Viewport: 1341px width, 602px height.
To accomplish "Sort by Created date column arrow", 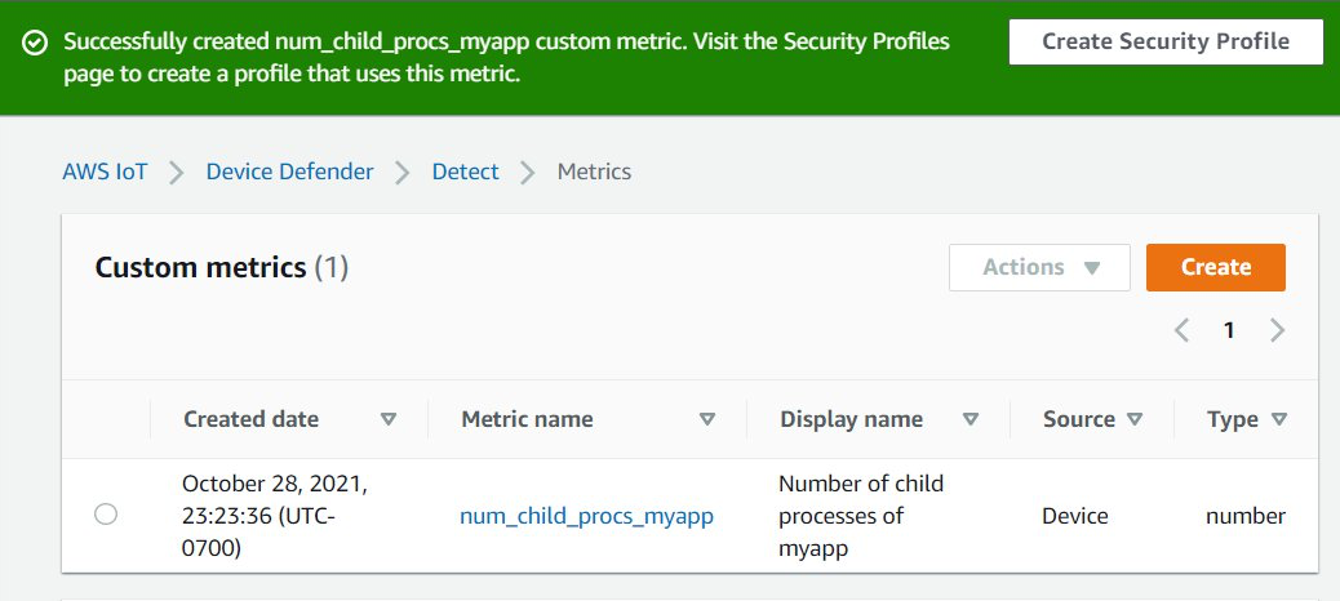I will pyautogui.click(x=389, y=420).
